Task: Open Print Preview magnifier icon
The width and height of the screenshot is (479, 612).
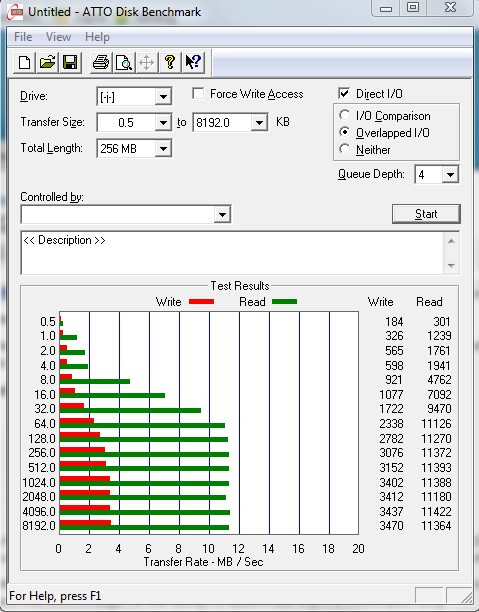Action: click(x=124, y=62)
